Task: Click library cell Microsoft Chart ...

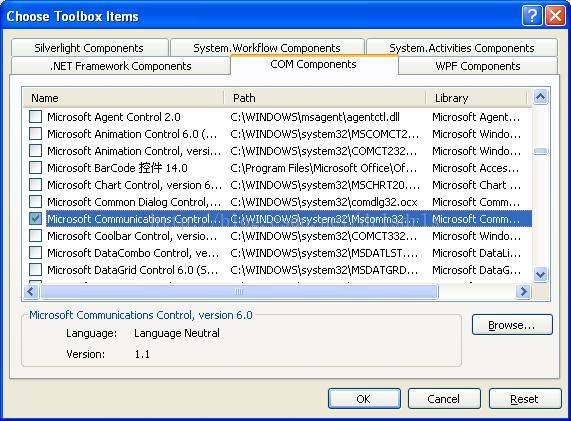Action: tap(476, 185)
